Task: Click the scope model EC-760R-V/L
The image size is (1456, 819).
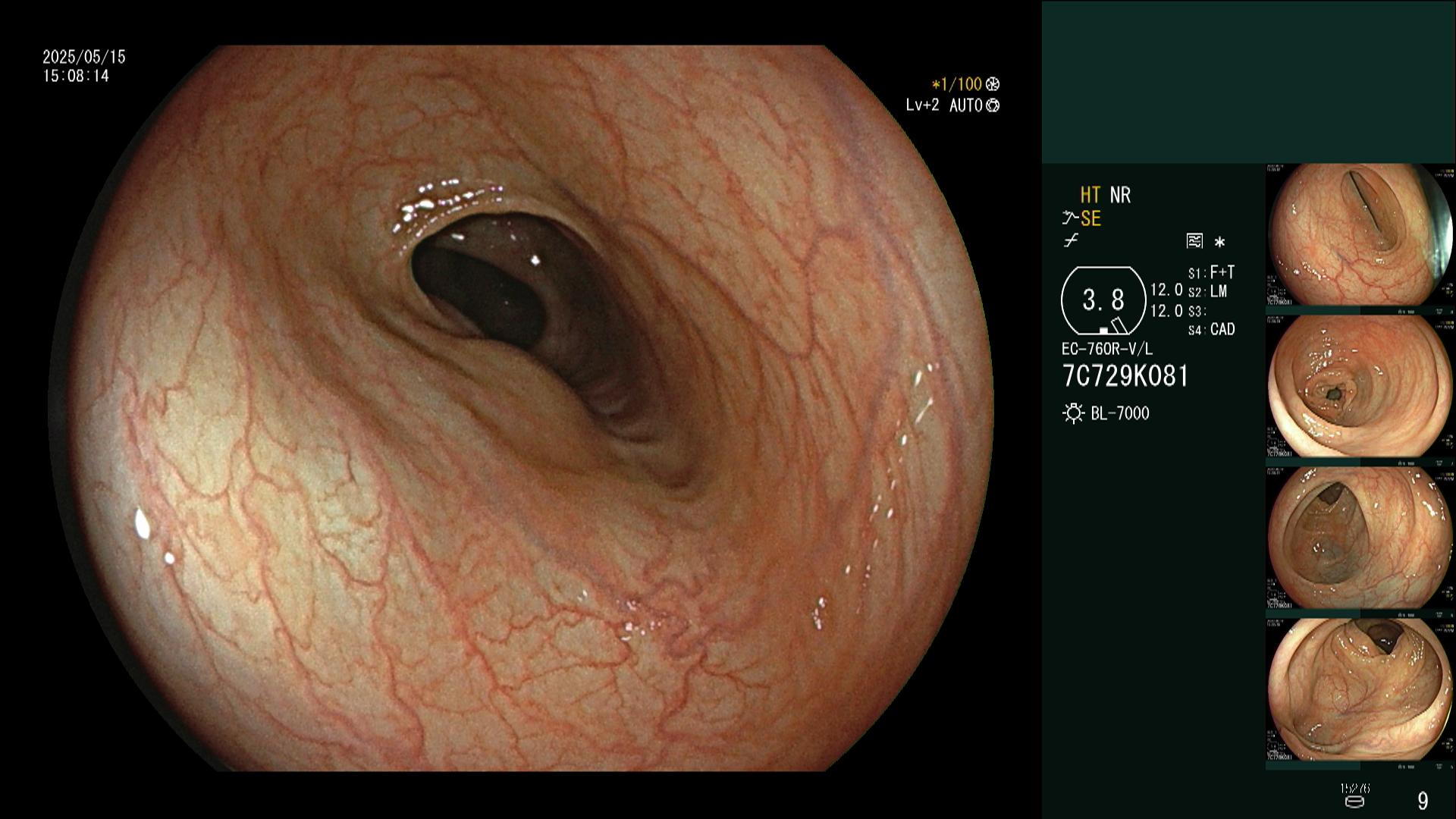Action: tap(1107, 350)
